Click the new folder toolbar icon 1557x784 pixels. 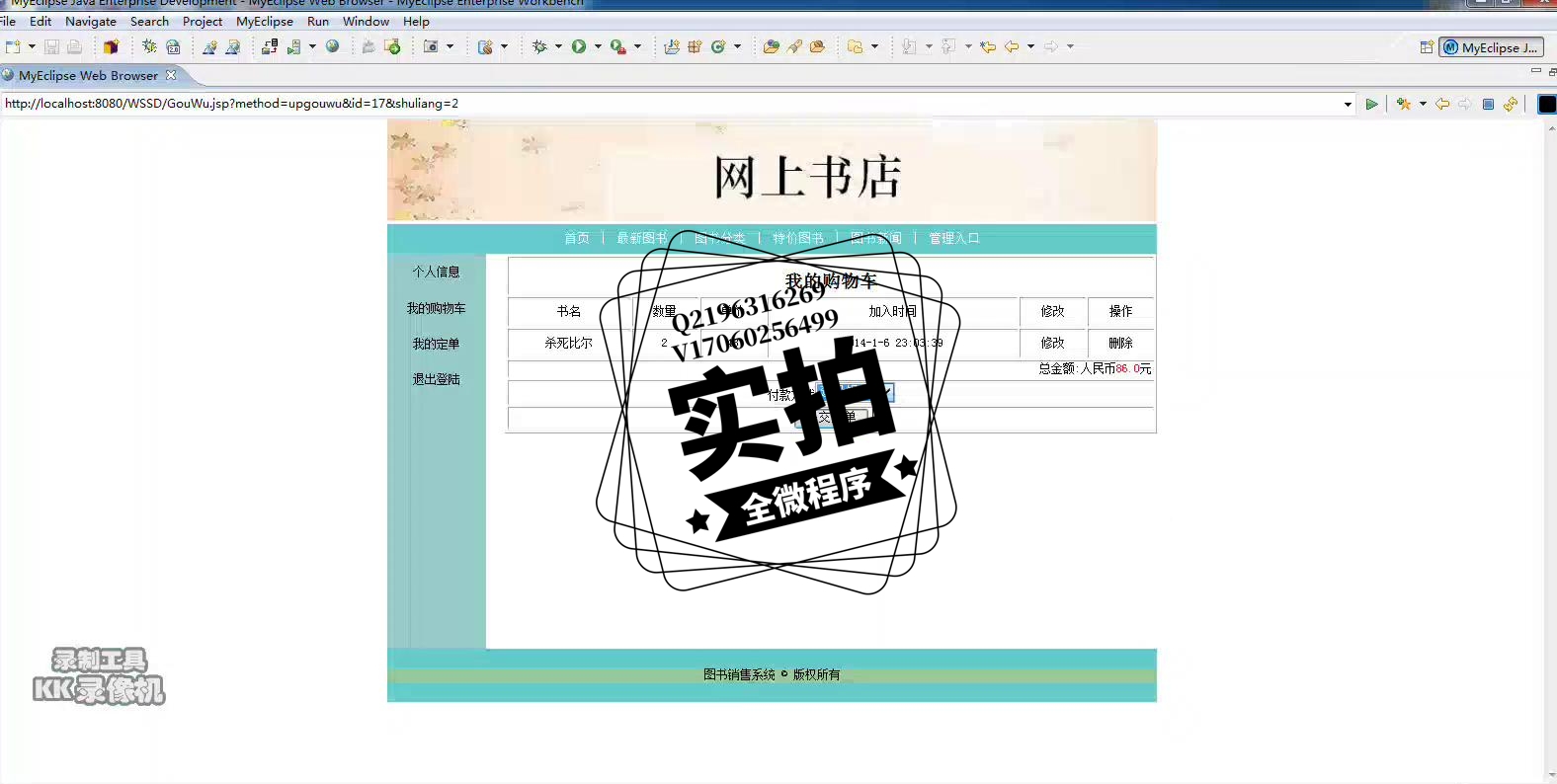click(856, 46)
